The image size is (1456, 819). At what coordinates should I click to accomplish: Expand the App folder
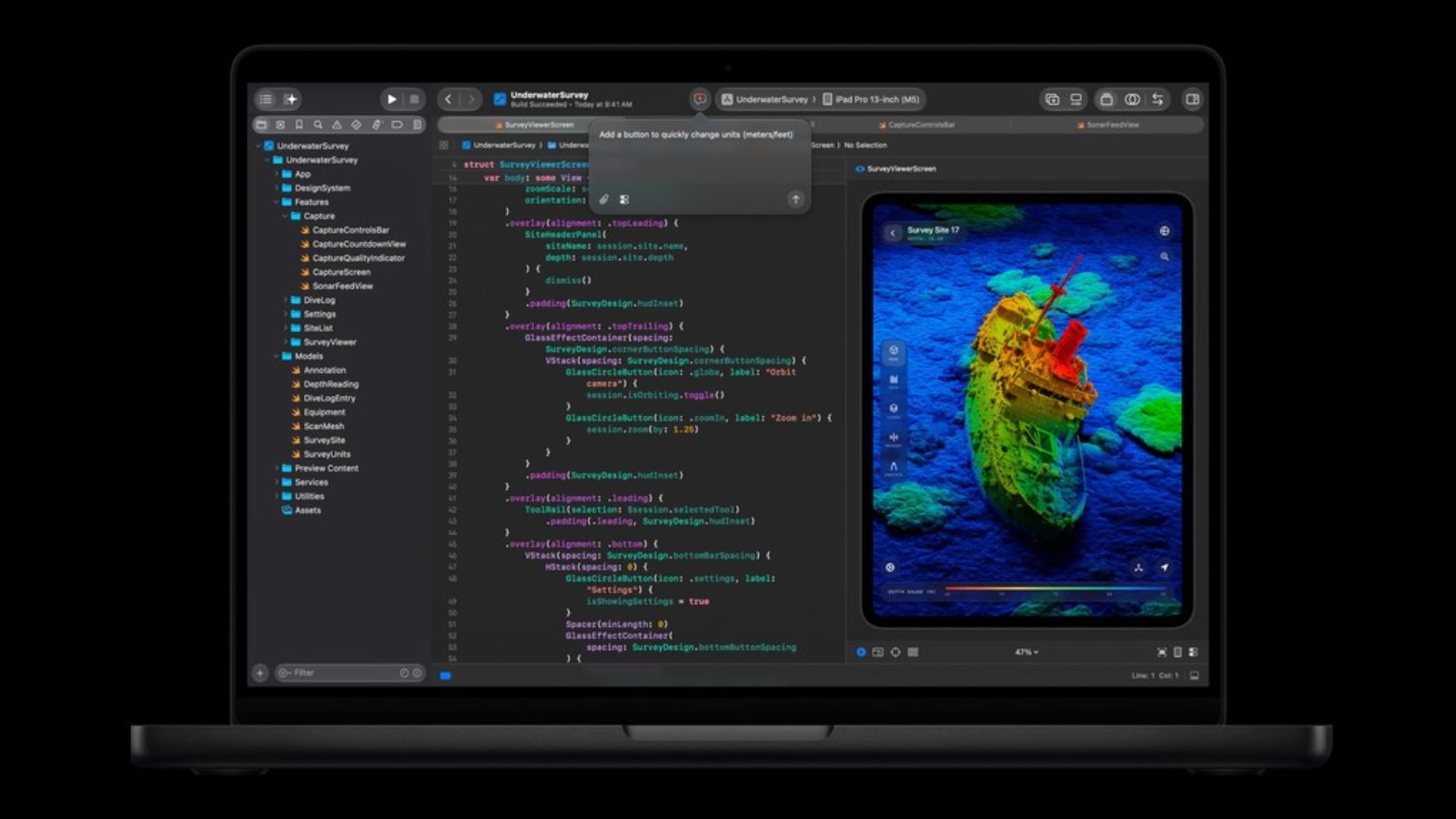(x=277, y=174)
